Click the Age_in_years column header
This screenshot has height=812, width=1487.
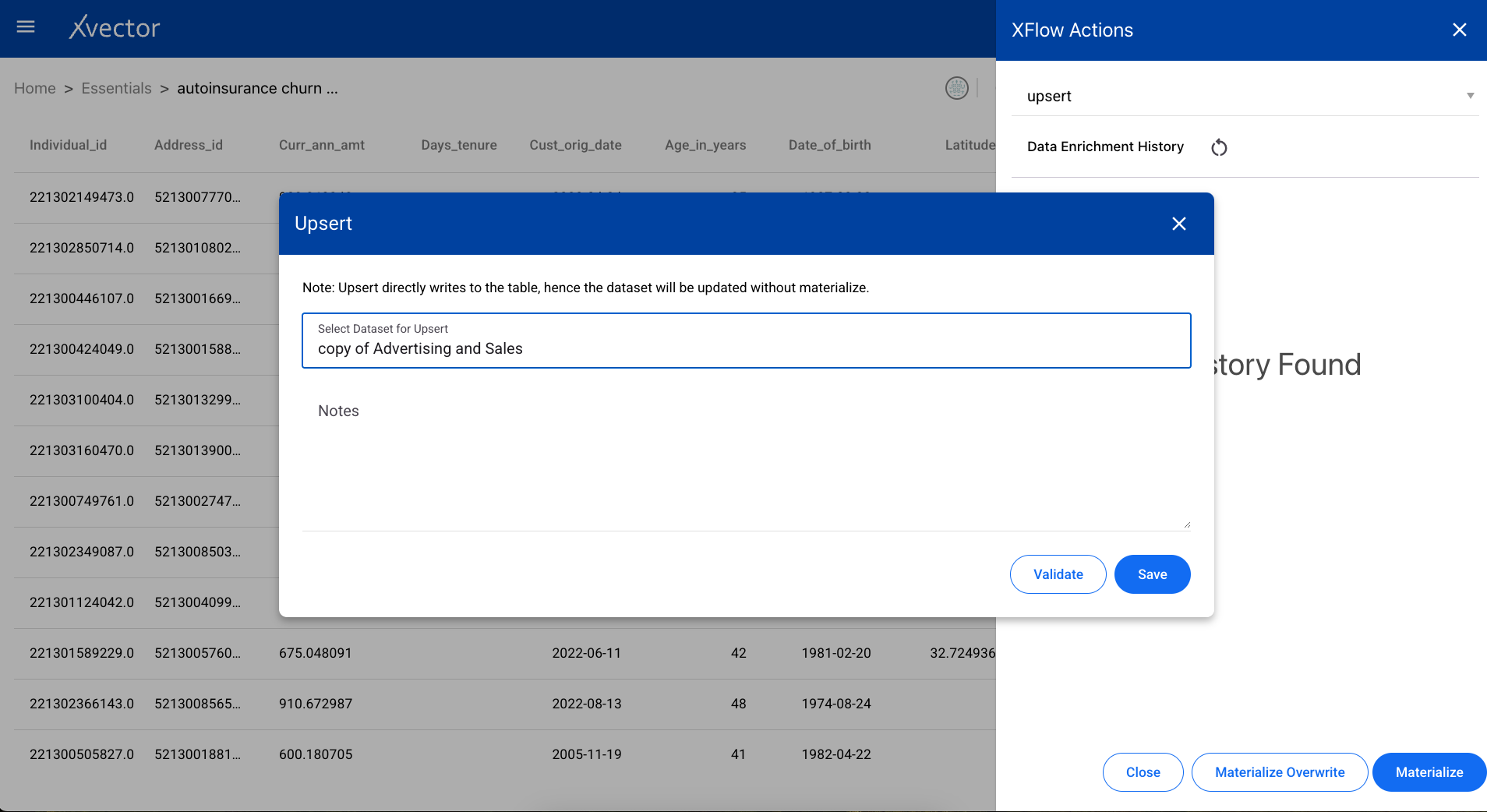click(x=705, y=145)
